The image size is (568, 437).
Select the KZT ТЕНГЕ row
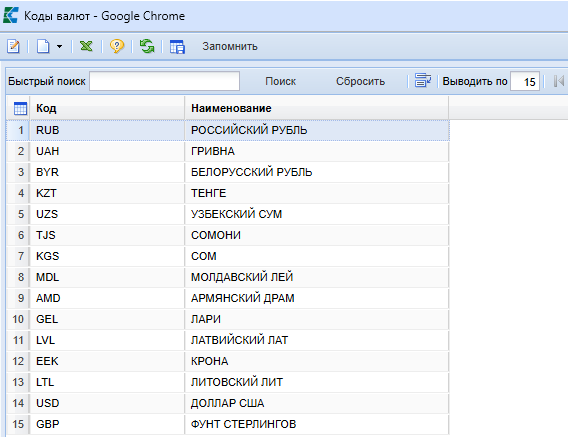pyautogui.click(x=228, y=193)
